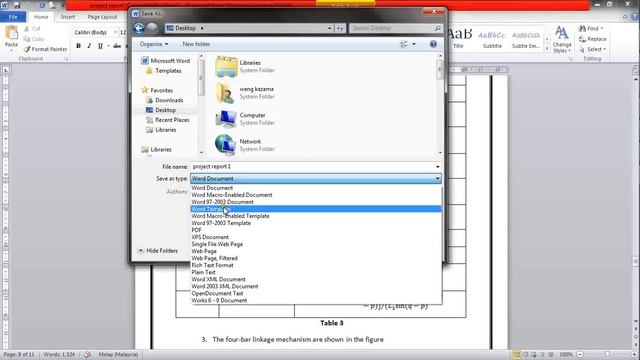Choose XPS Document from type list
The image size is (640, 360).
(x=316, y=237)
